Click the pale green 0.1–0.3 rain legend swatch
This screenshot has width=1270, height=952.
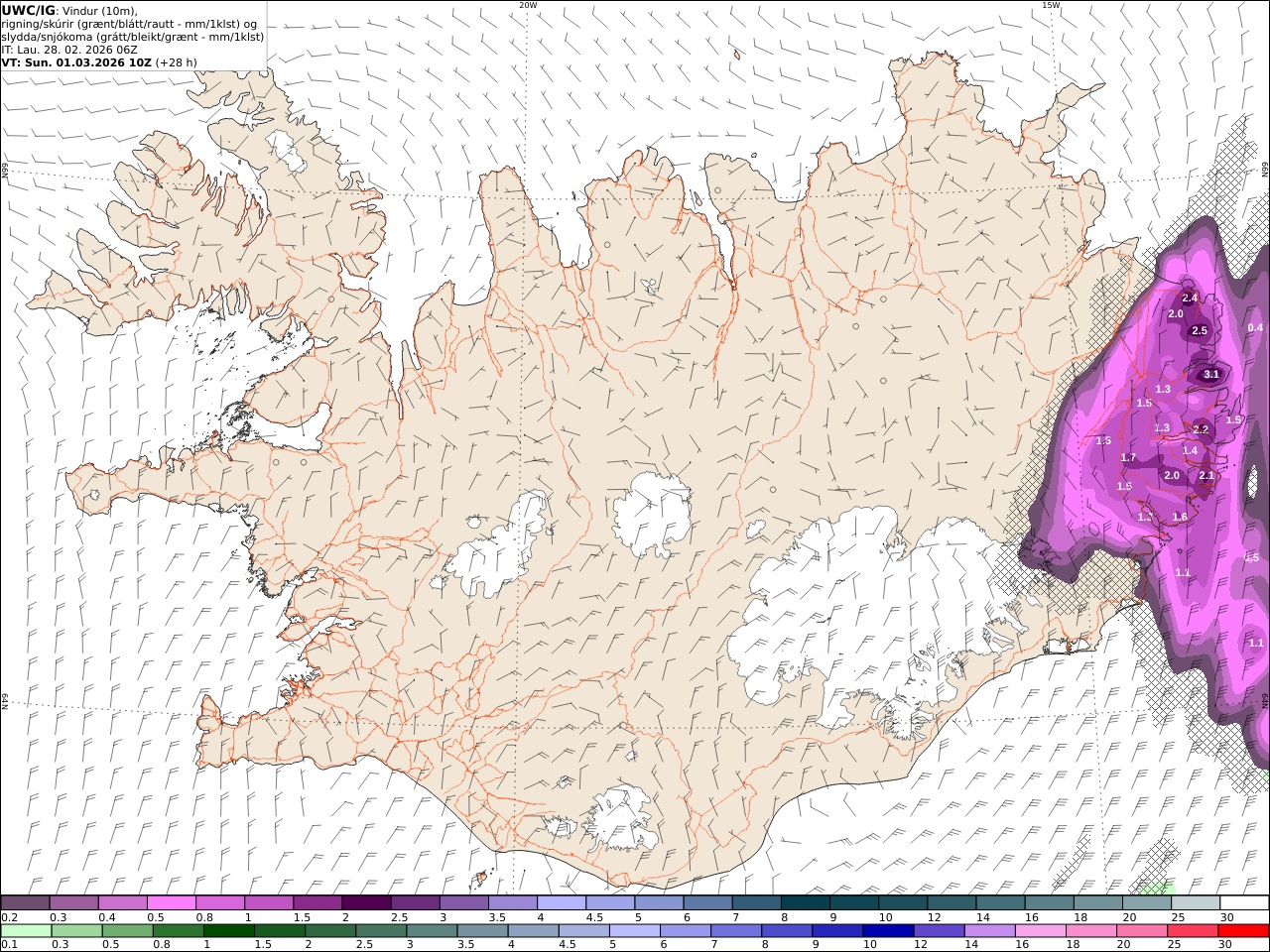point(26,931)
